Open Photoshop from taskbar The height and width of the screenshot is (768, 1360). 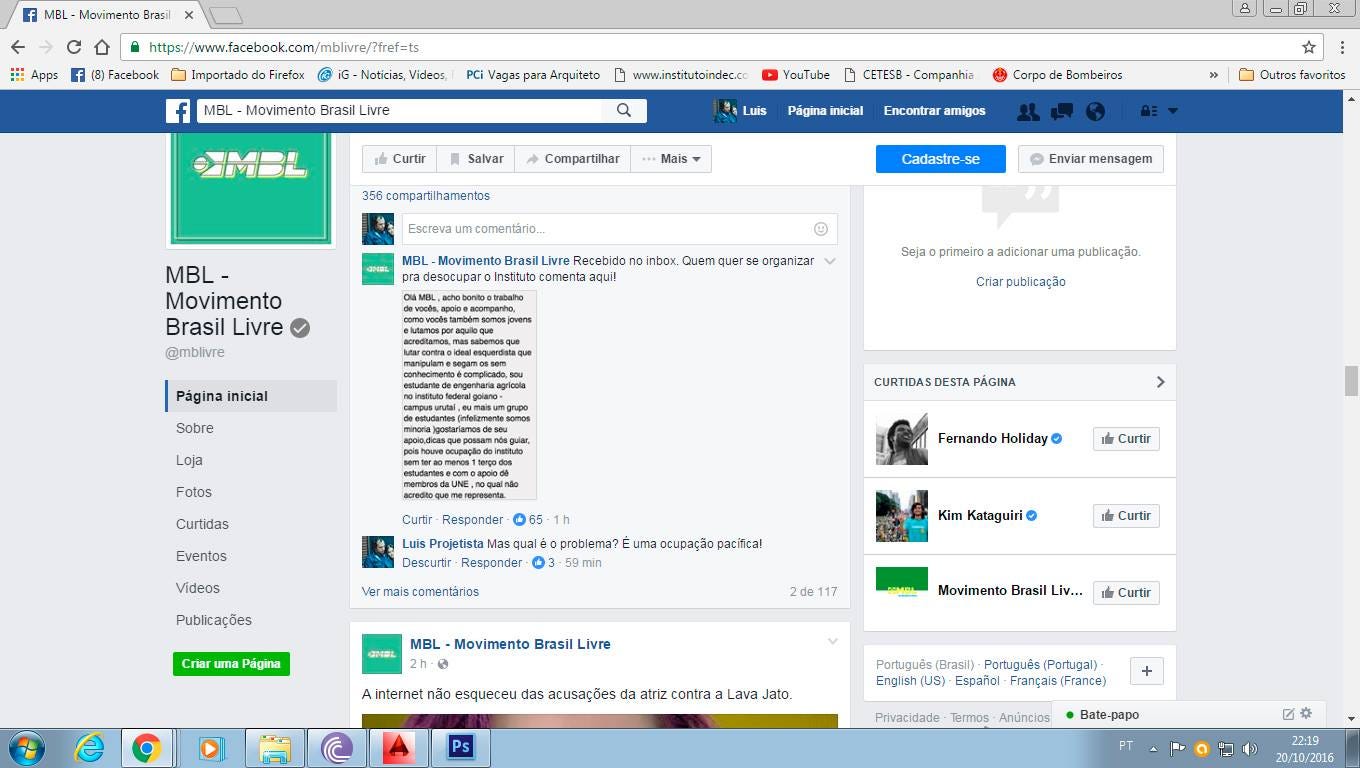(x=460, y=748)
